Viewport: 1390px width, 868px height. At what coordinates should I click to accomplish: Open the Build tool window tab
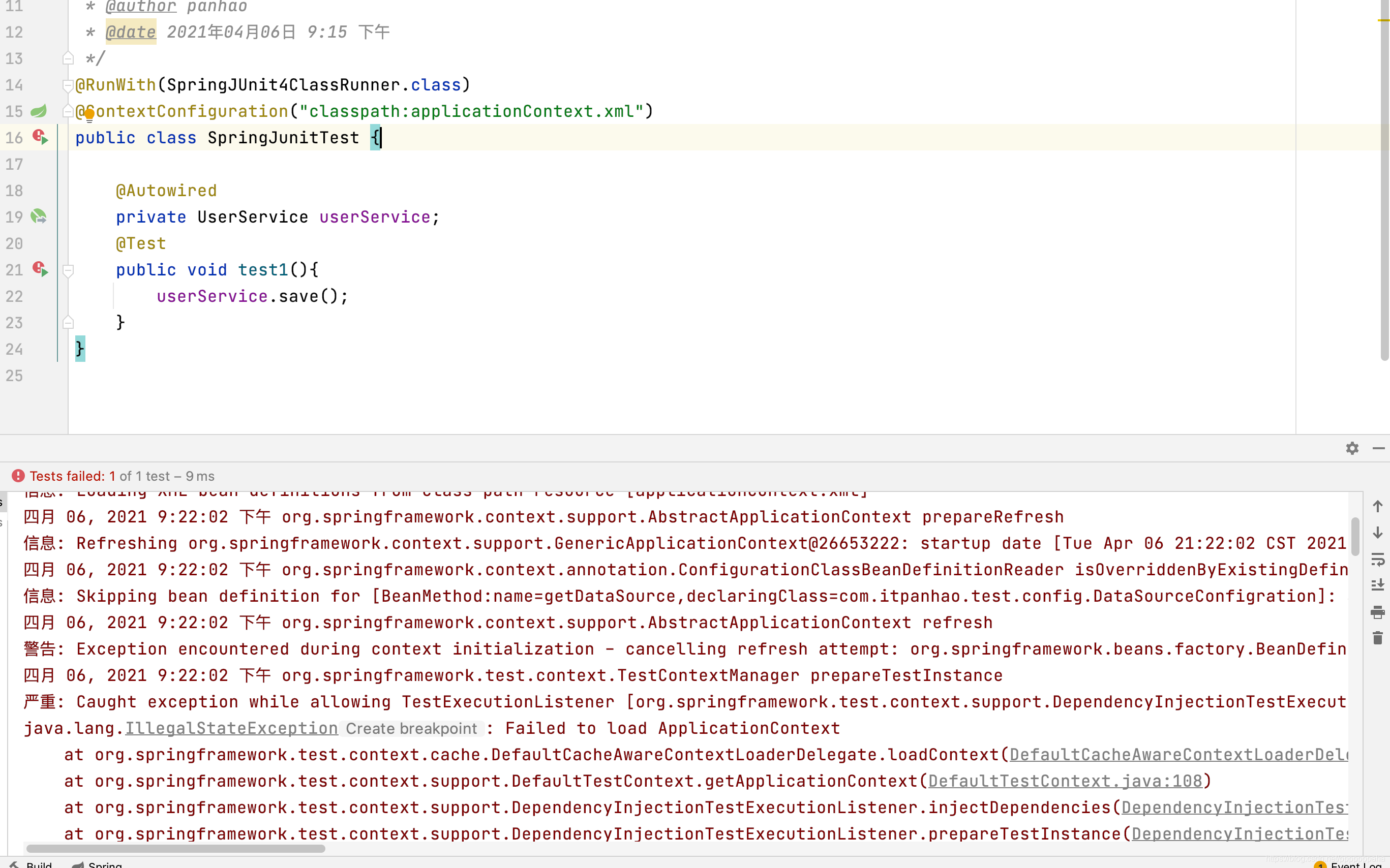32,864
